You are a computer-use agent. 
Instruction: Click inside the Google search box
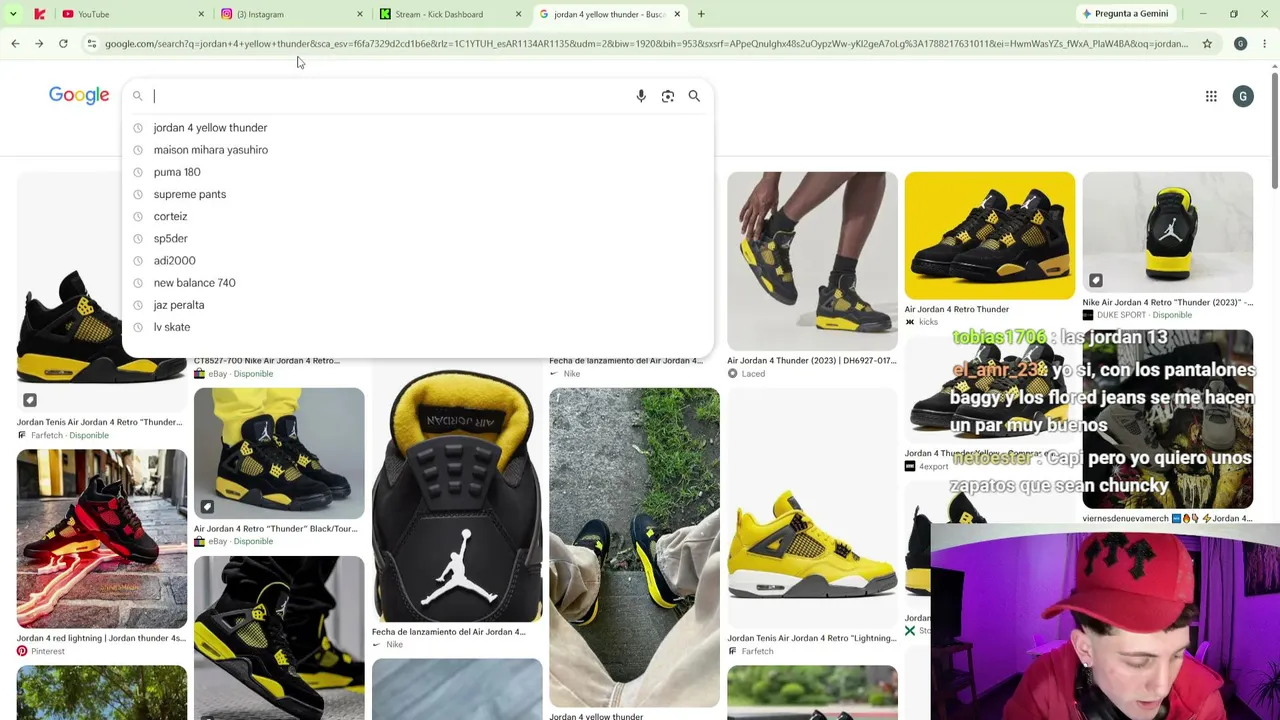coord(390,96)
